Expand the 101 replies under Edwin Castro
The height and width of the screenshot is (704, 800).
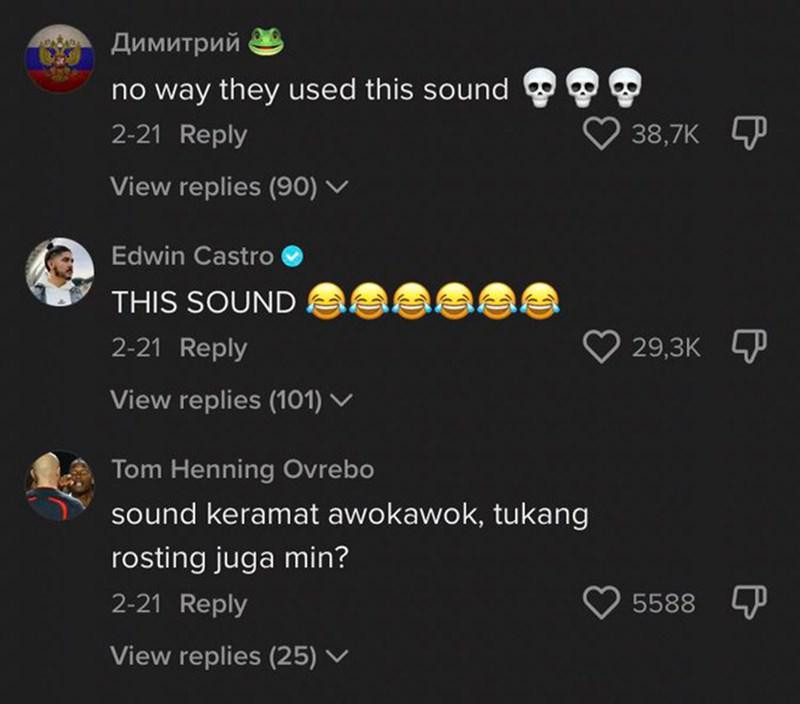(232, 400)
